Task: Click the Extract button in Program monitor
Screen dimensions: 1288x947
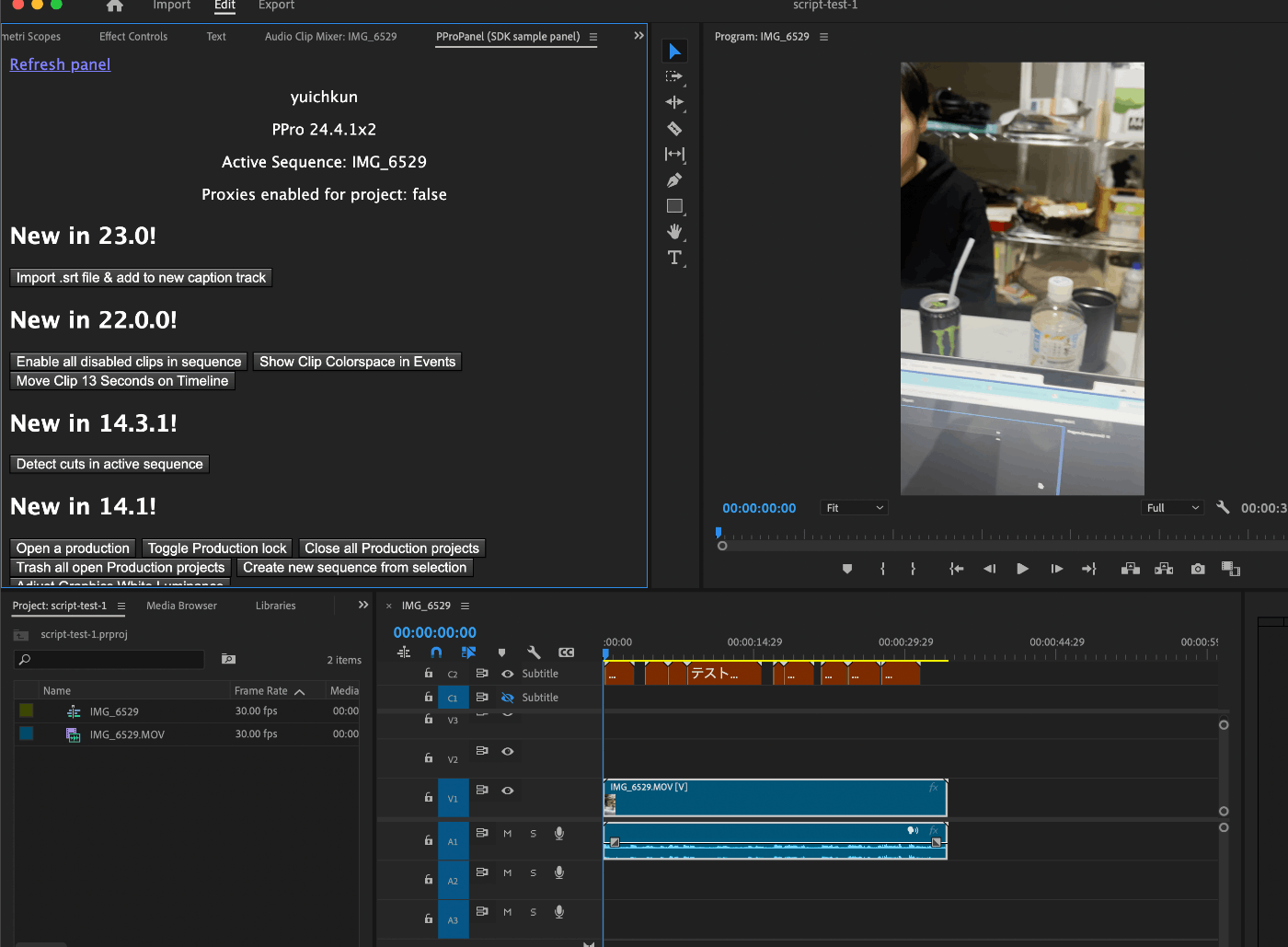Action: [1164, 569]
